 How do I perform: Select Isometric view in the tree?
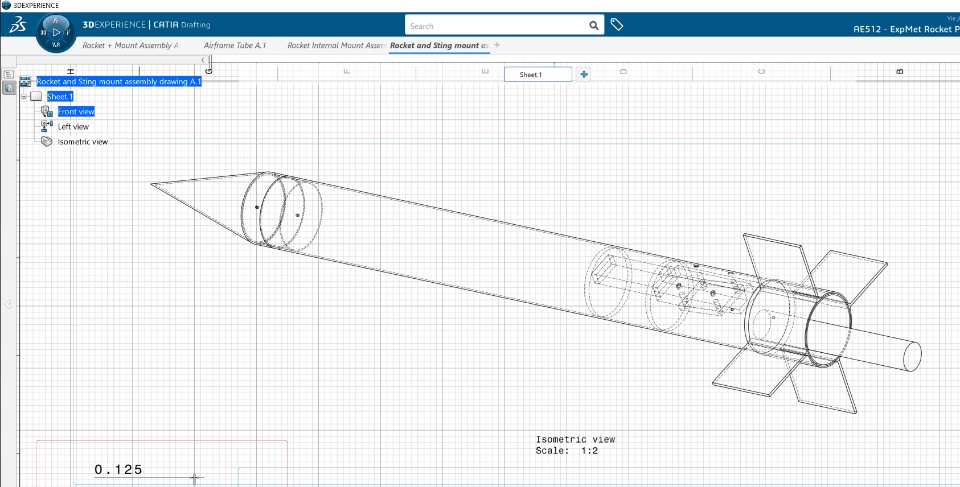(83, 142)
